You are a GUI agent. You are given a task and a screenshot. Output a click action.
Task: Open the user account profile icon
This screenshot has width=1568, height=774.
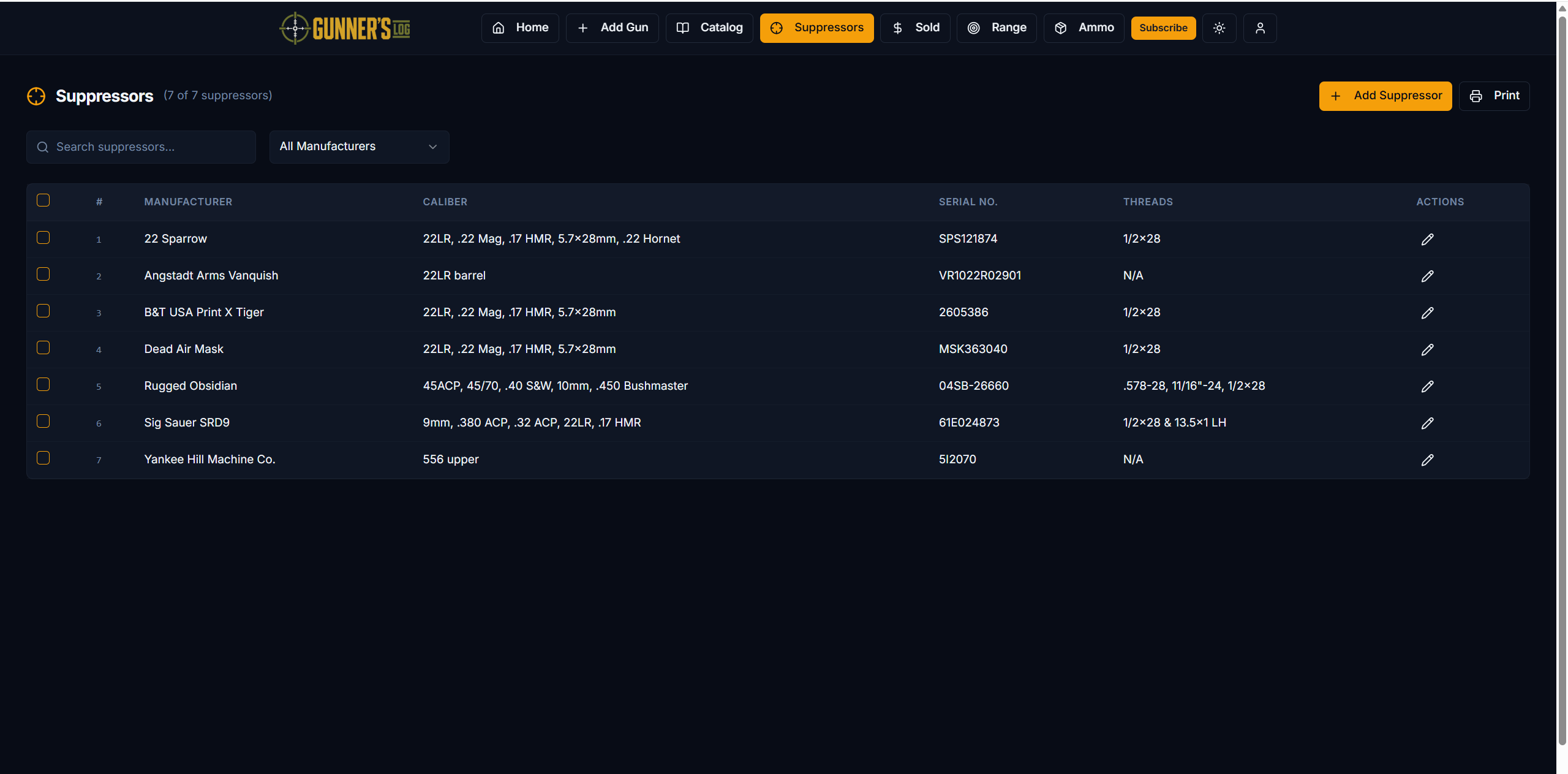1260,28
